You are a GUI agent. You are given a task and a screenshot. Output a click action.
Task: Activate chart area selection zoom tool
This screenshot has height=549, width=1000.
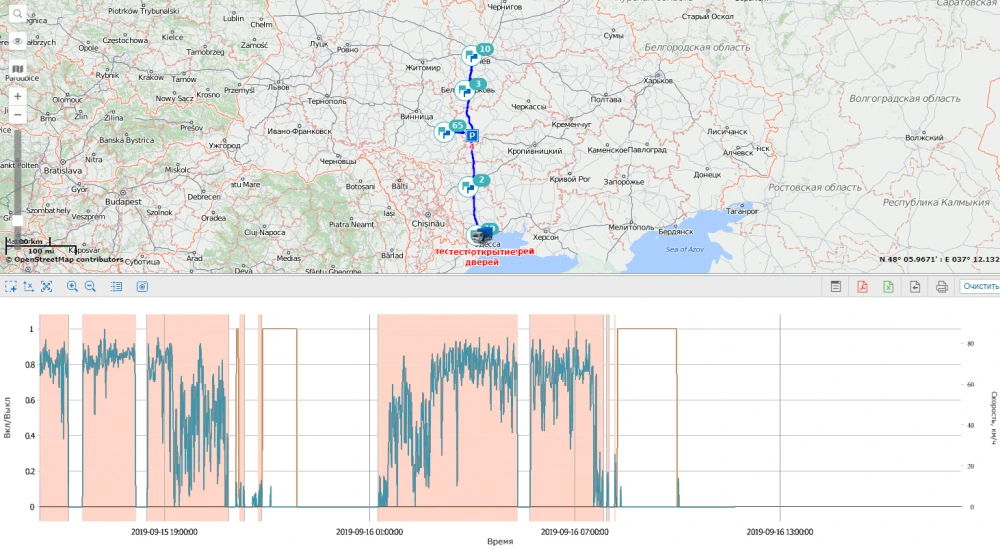[11, 287]
